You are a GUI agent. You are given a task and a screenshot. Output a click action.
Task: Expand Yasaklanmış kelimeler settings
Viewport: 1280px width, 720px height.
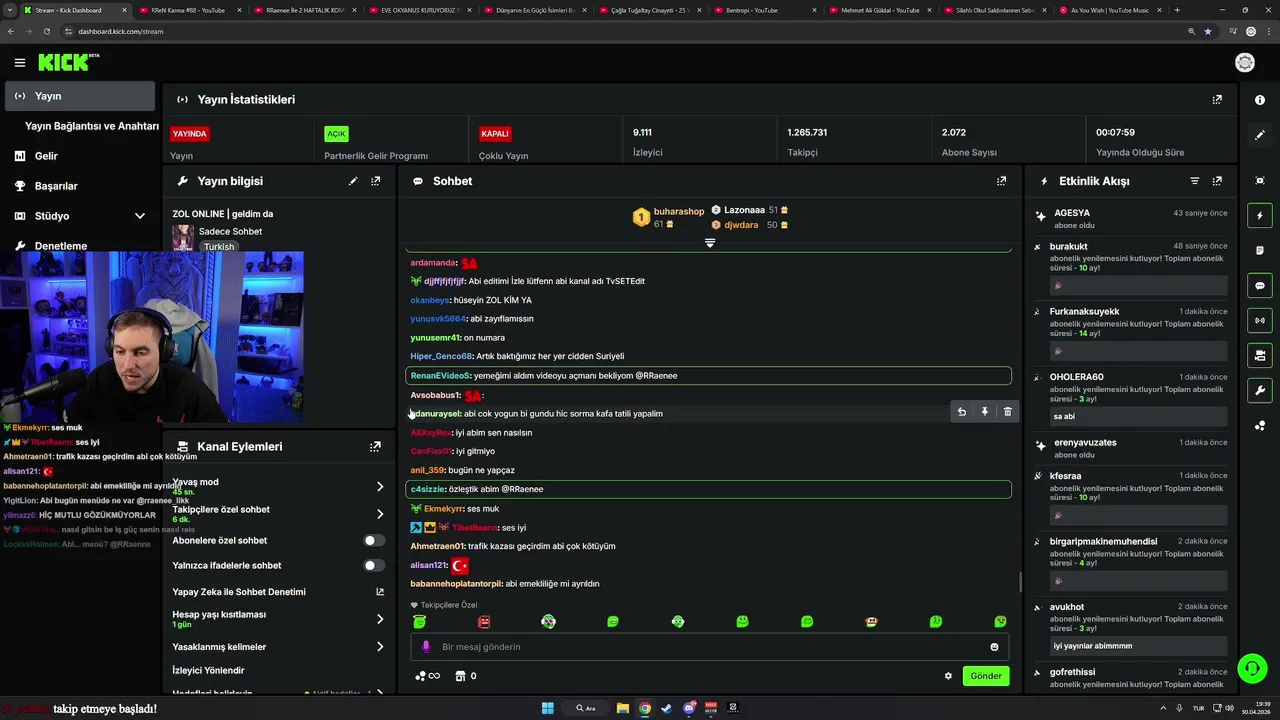click(x=380, y=647)
